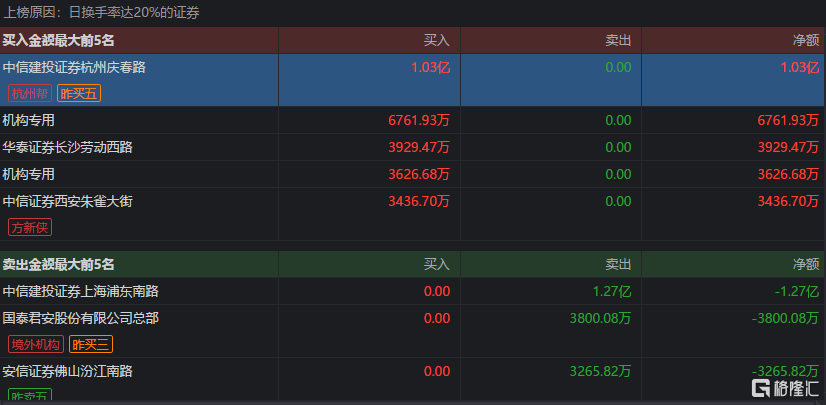Click 净额 column header in the buy table
Screen dimensions: 826x405
click(x=806, y=41)
